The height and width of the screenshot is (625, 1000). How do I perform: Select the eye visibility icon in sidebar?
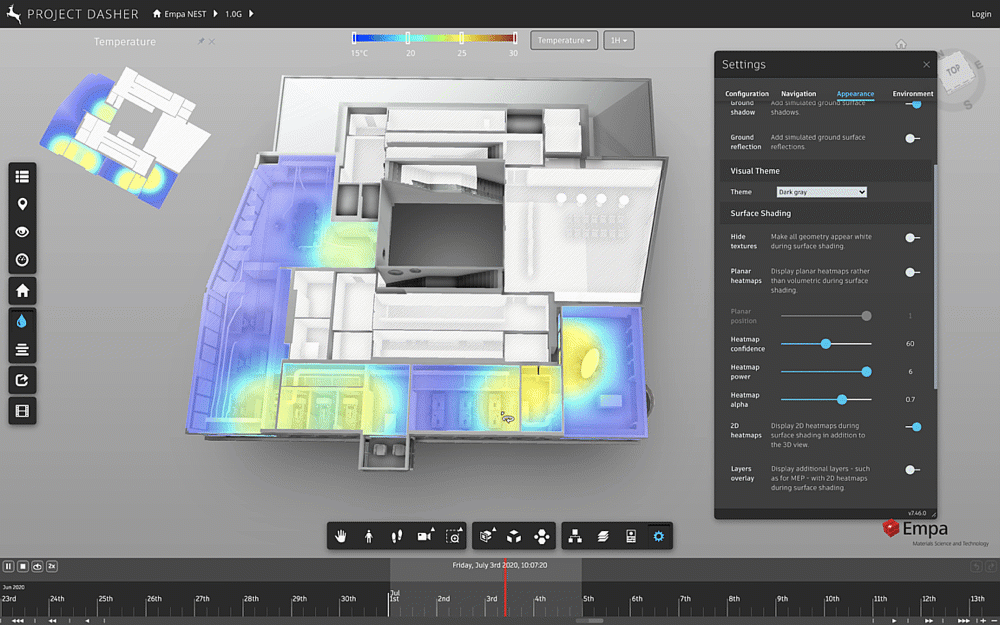(x=22, y=231)
